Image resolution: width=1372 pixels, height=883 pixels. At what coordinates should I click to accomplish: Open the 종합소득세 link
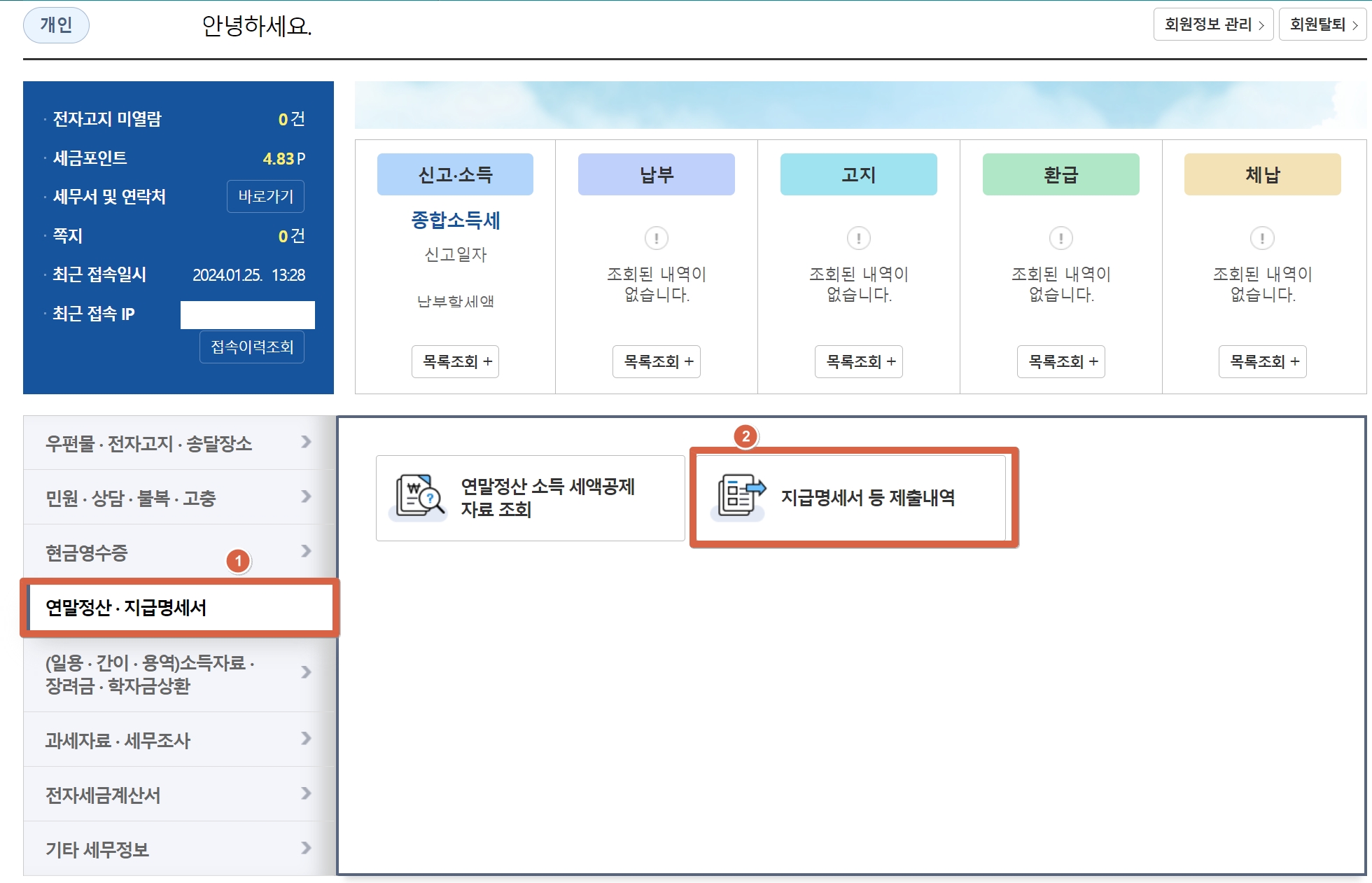coord(455,221)
